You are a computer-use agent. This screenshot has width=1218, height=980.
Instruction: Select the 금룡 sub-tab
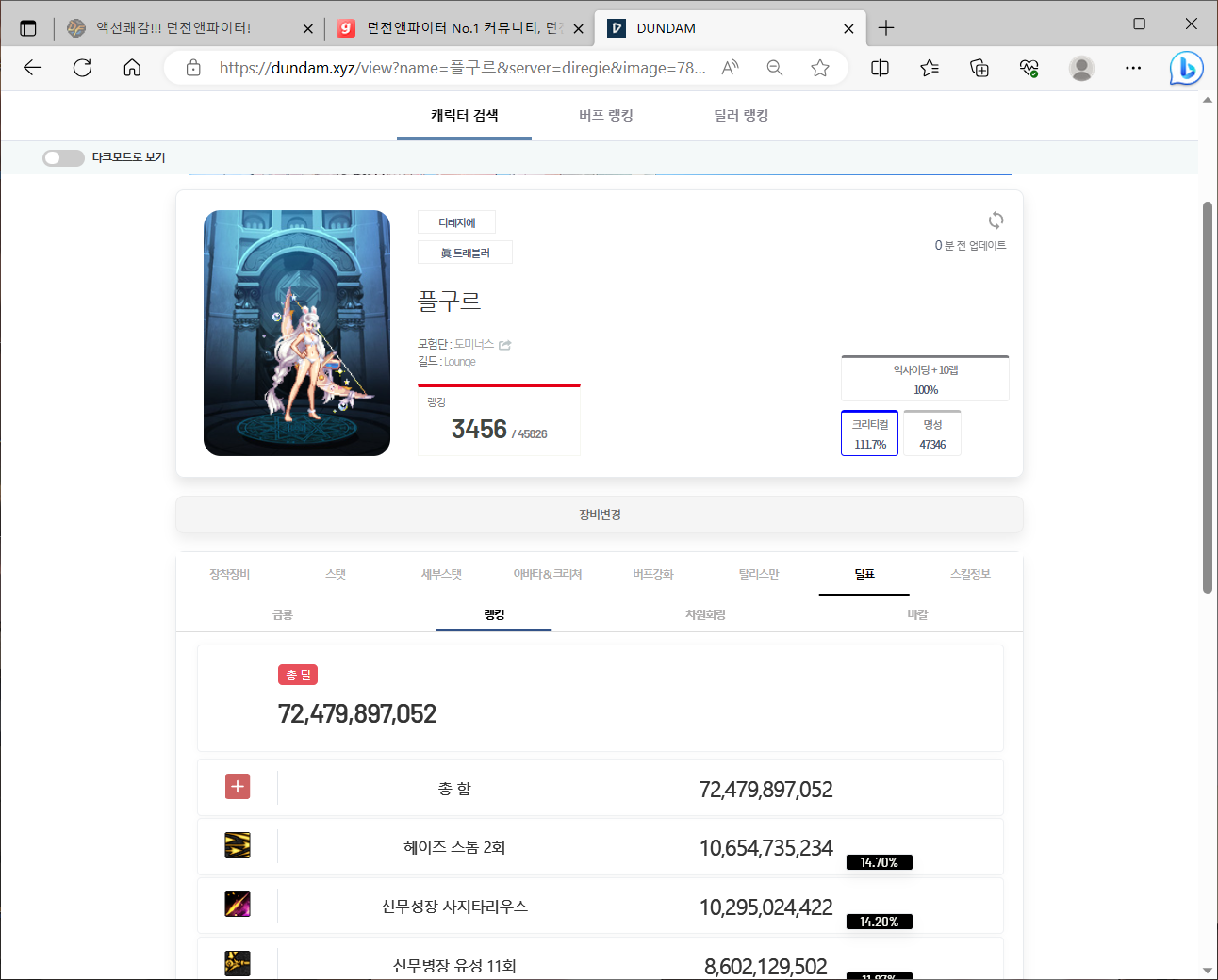(x=283, y=614)
